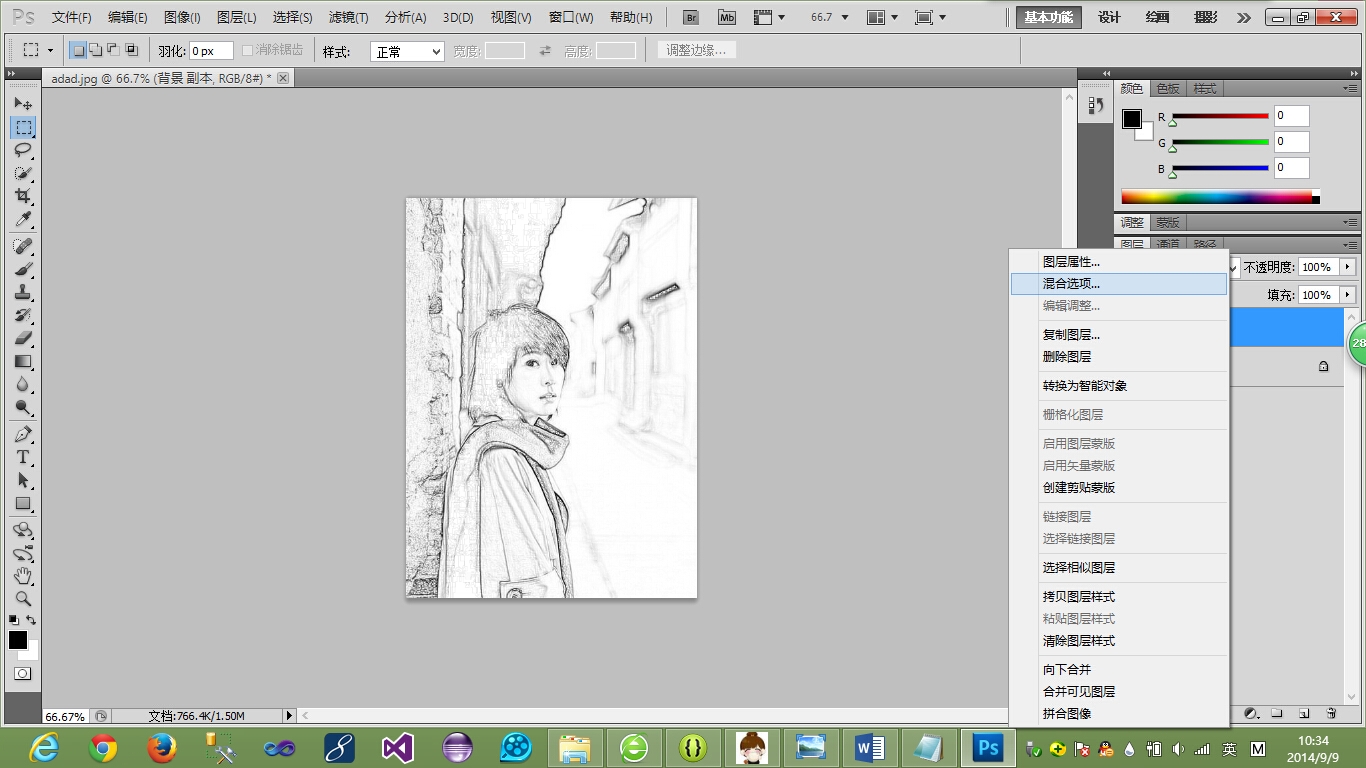Switch to 绘画 workspace
The height and width of the screenshot is (768, 1366).
(1157, 17)
